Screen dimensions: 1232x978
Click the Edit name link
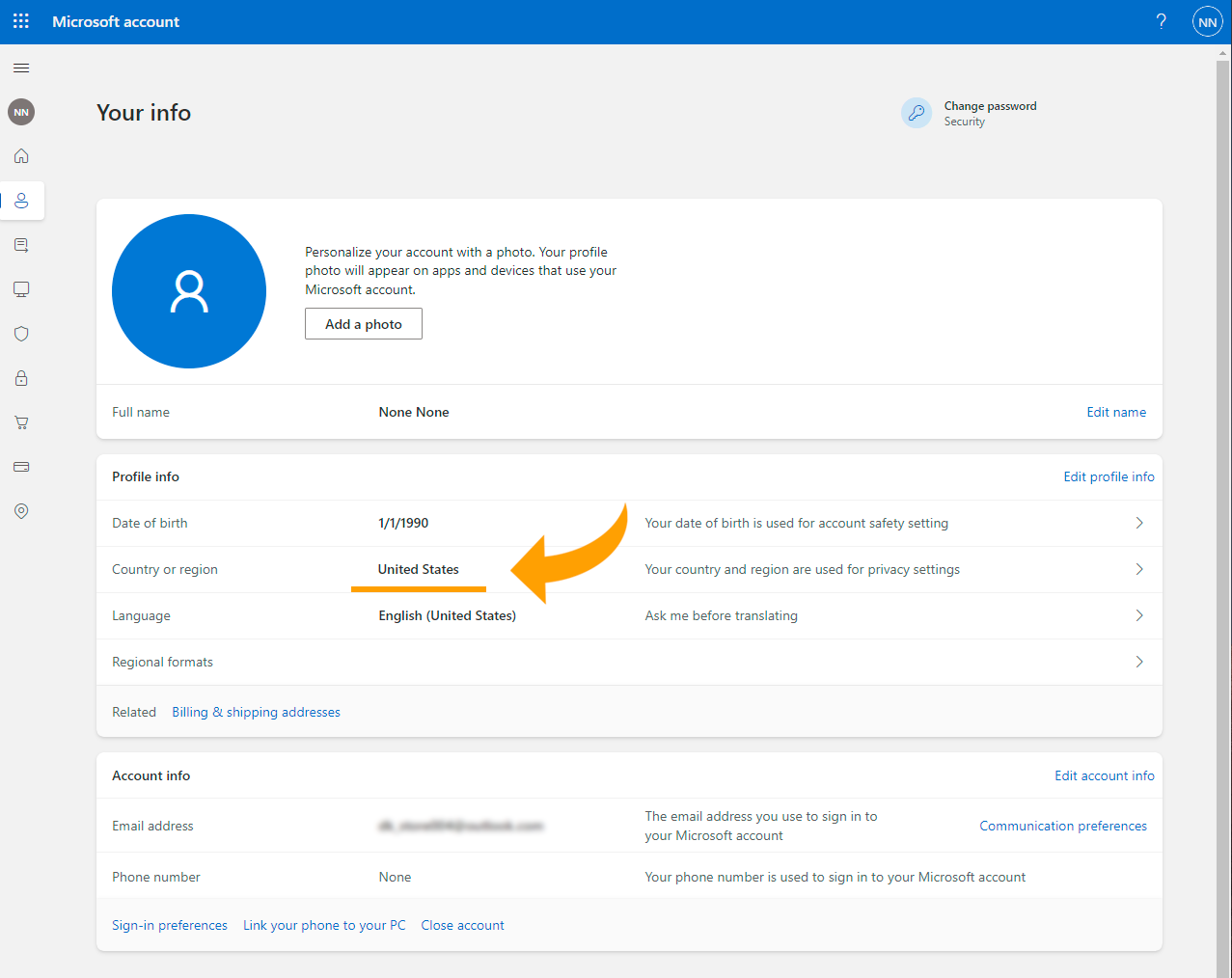[x=1116, y=412]
